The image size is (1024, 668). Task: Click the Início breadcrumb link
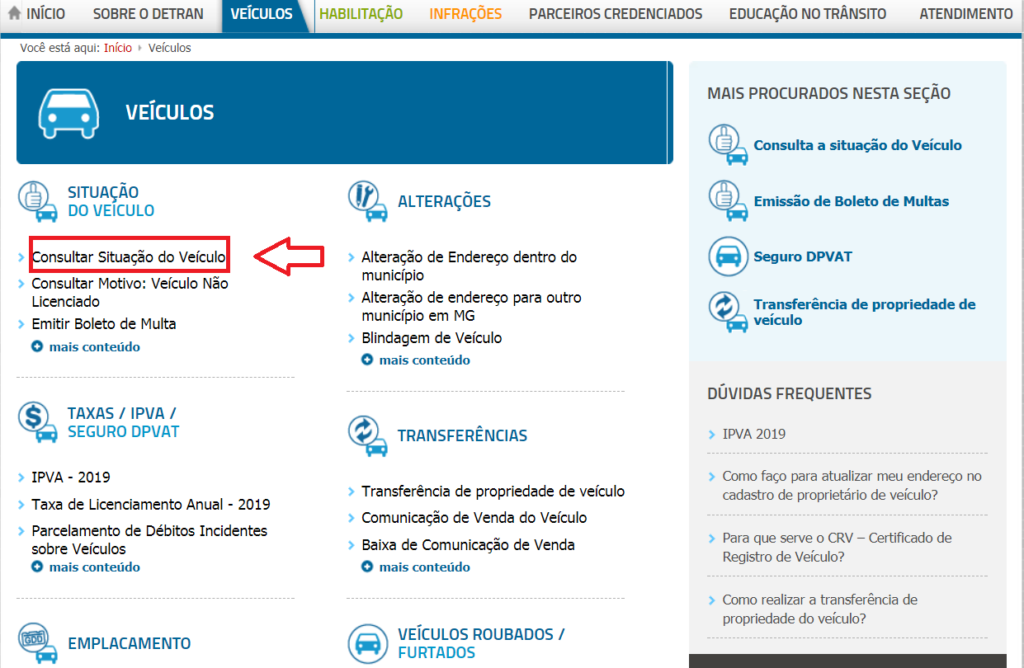pyautogui.click(x=118, y=48)
